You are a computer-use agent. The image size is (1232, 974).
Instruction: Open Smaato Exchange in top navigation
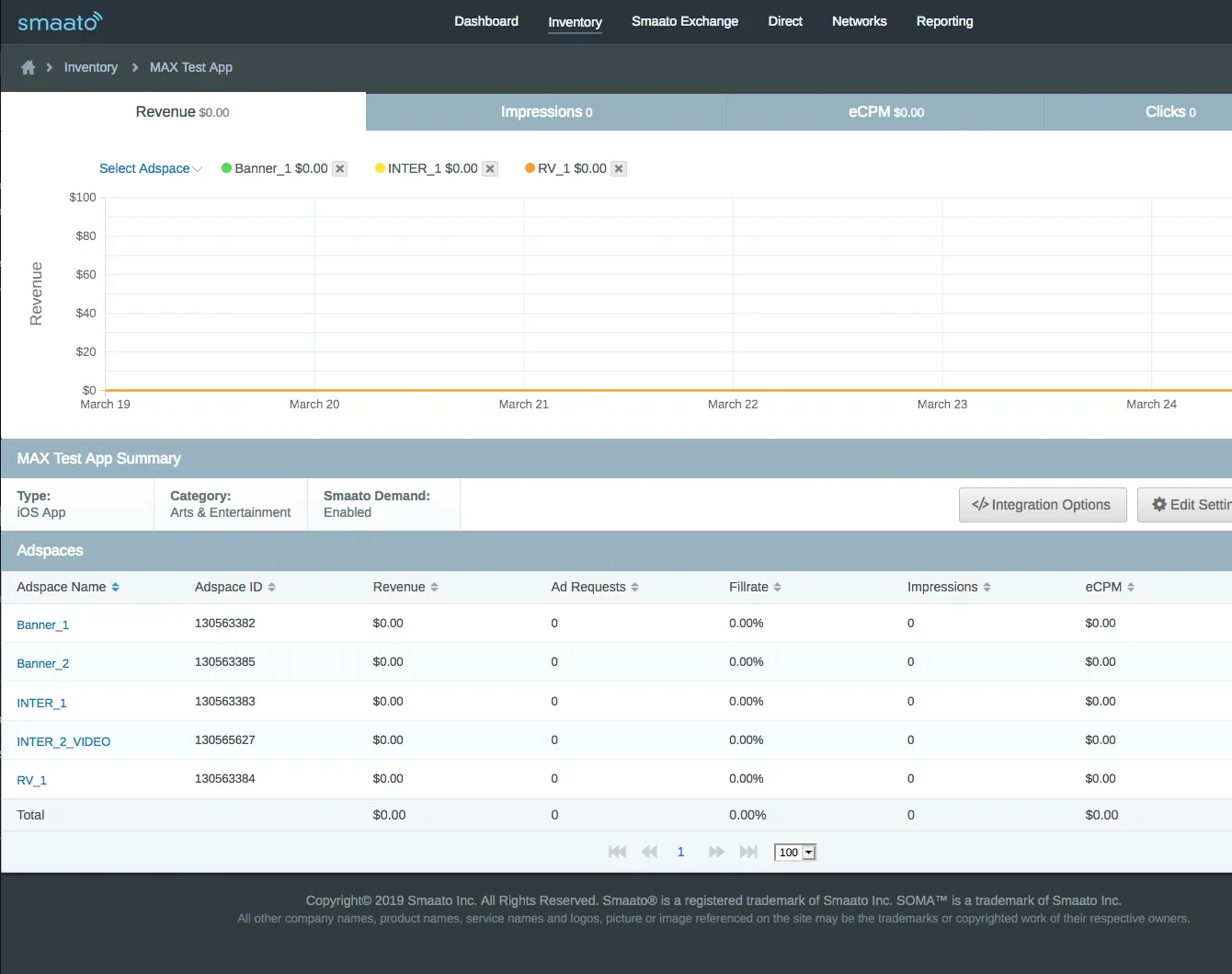point(685,21)
